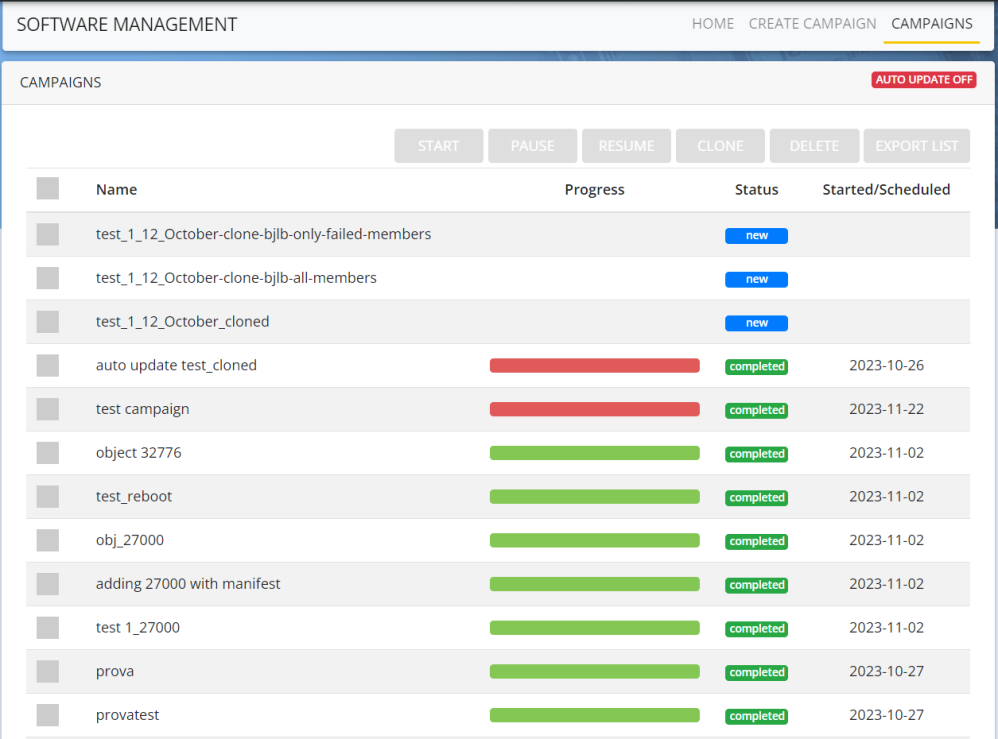
Task: Tick the checkbox next to test campaign
Action: pyautogui.click(x=48, y=409)
